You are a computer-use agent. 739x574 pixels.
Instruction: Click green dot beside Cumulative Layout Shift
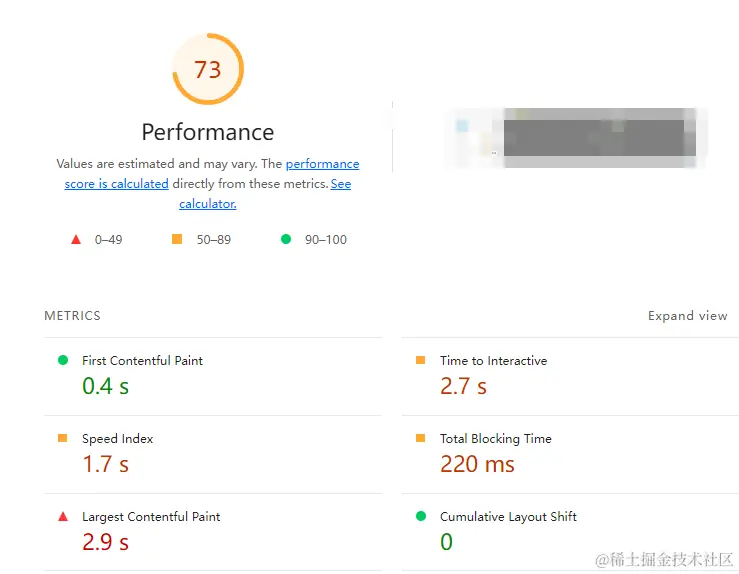[421, 516]
